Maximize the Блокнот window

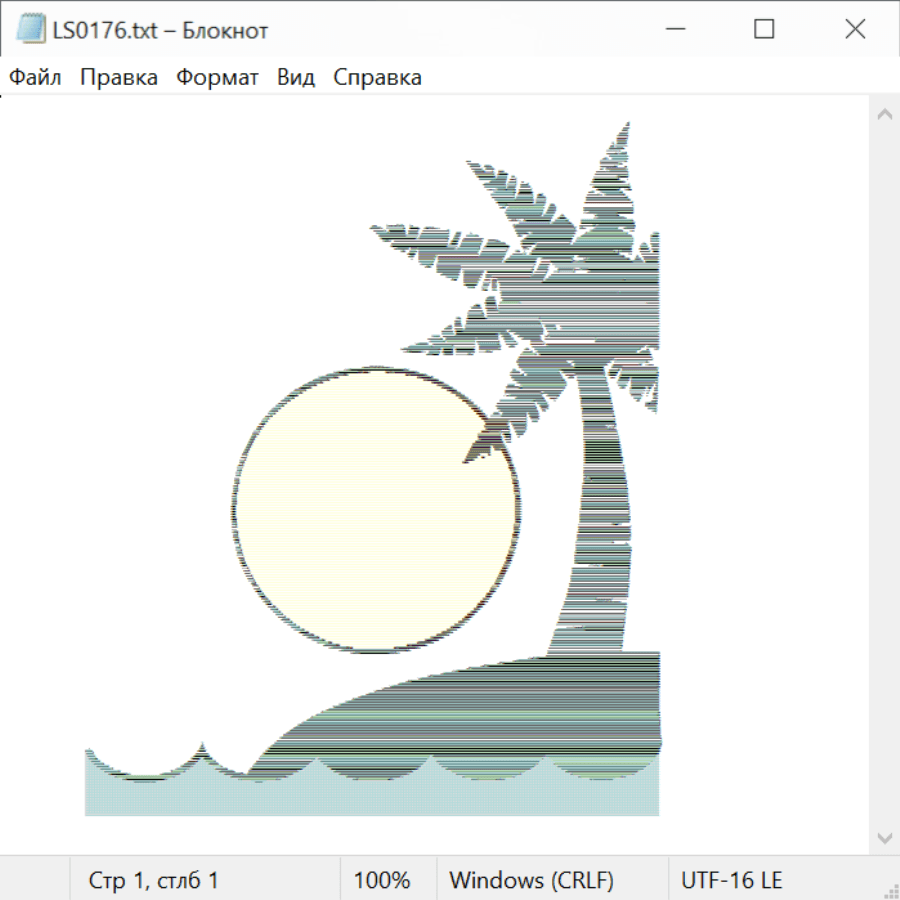(x=764, y=30)
